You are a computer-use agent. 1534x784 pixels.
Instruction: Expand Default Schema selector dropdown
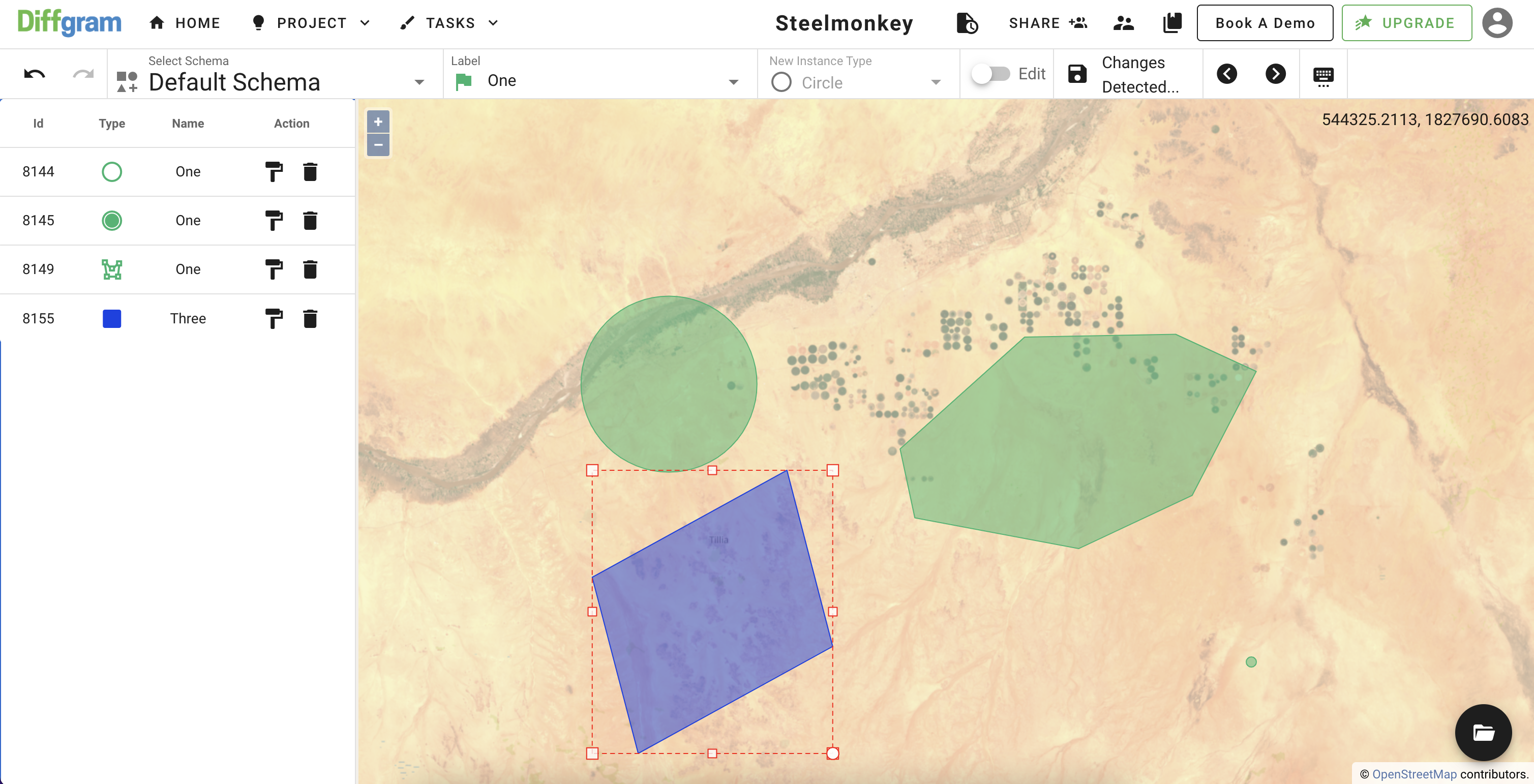[x=419, y=82]
